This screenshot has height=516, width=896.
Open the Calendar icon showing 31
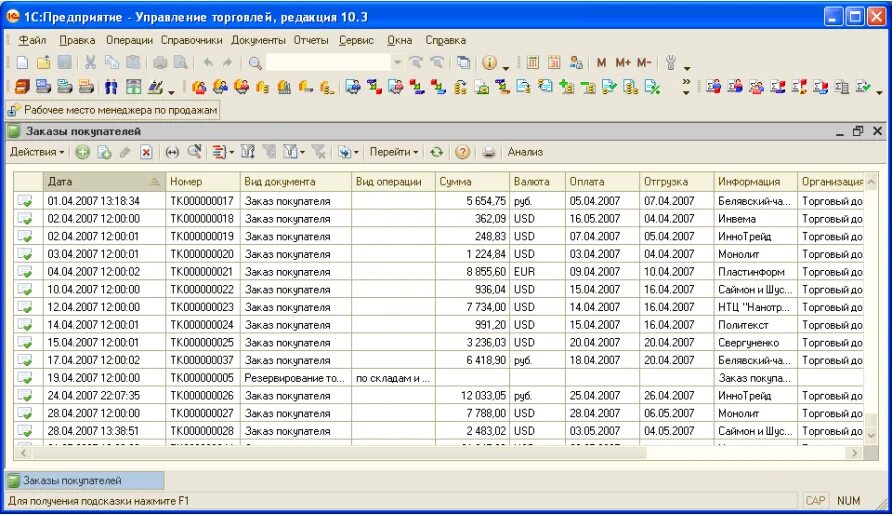(x=554, y=62)
